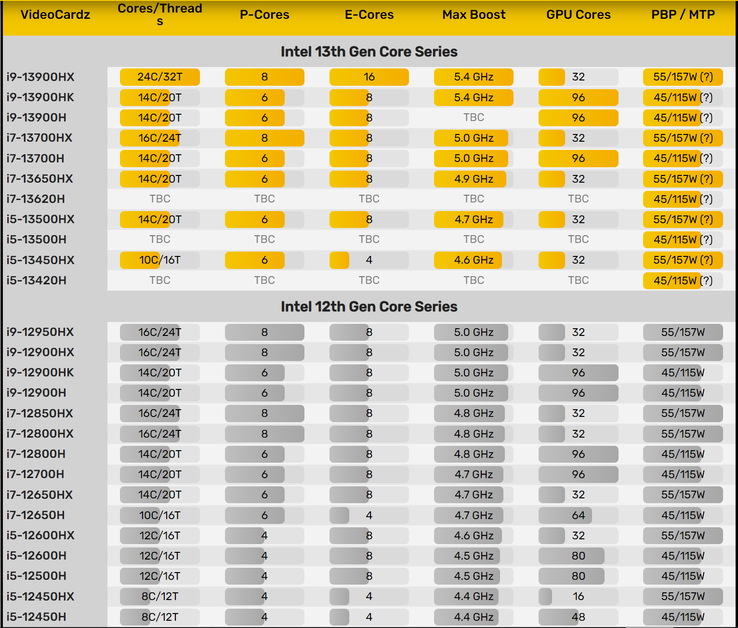This screenshot has width=738, height=628.
Task: Click the 16 GPU Cores value for i5-12450HX
Action: coord(578,596)
